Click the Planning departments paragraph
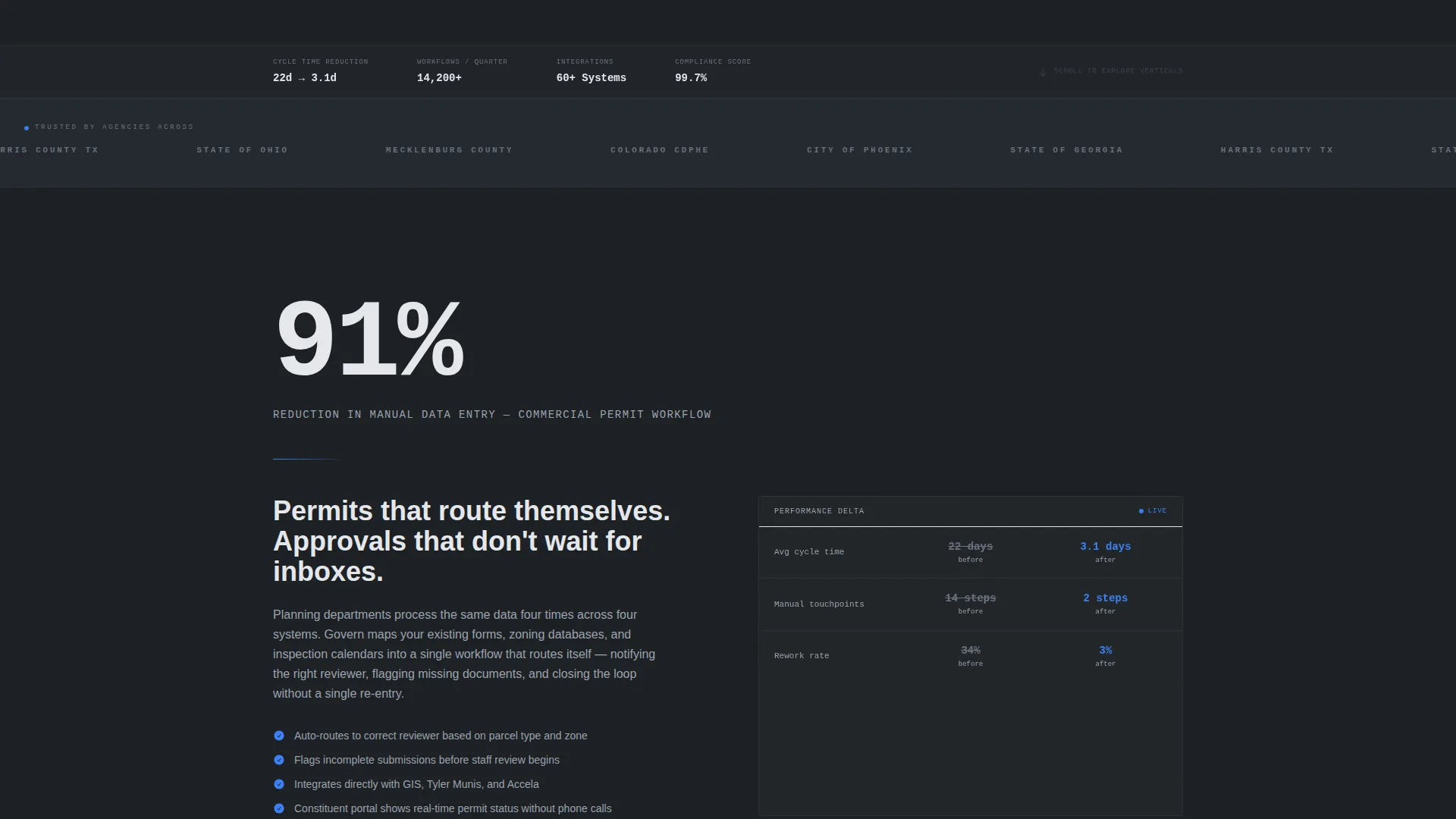The image size is (1456, 819). tap(464, 654)
